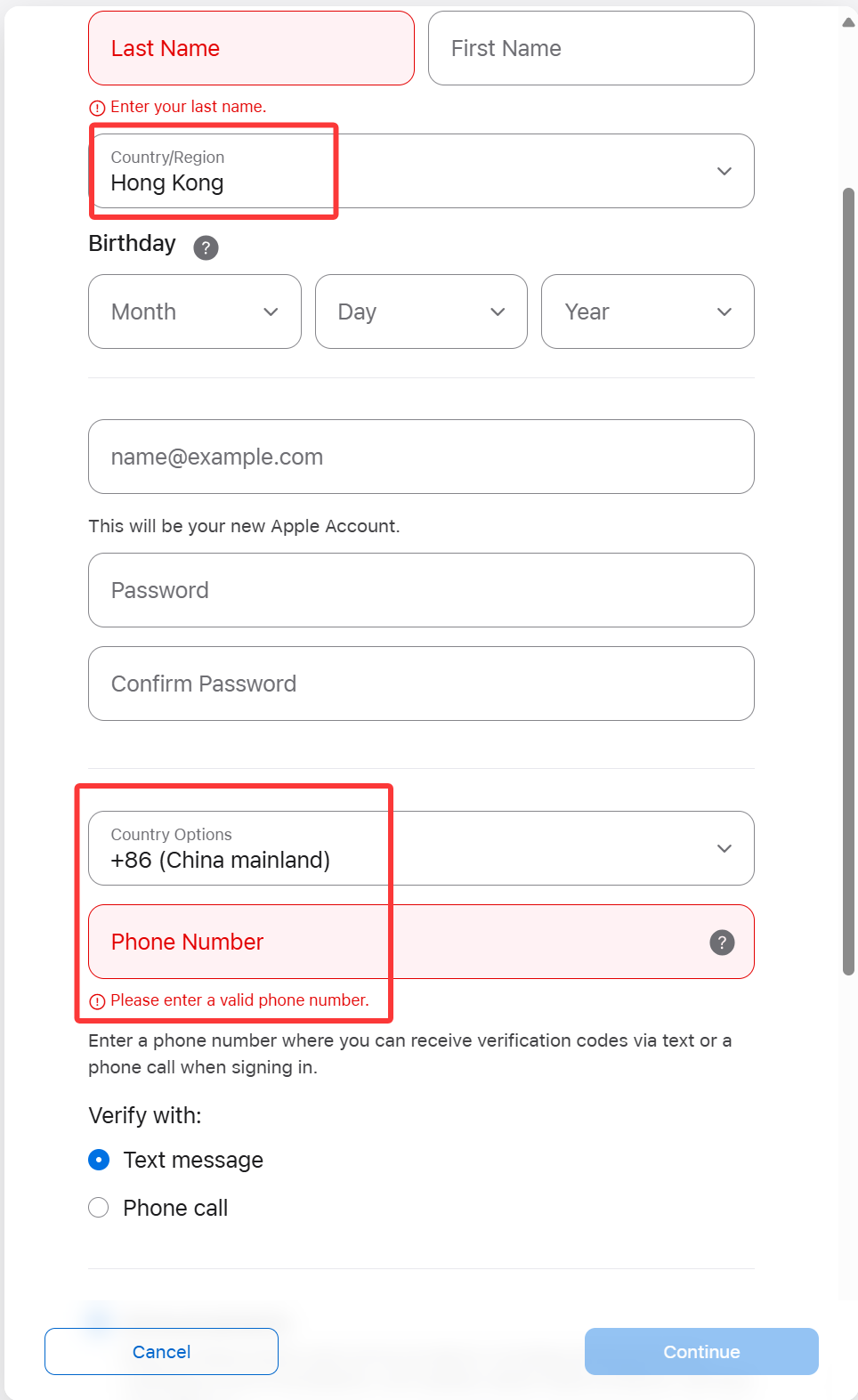Screen dimensions: 858x1400
Task: Click the scrollbar up arrow
Action: coord(848,23)
